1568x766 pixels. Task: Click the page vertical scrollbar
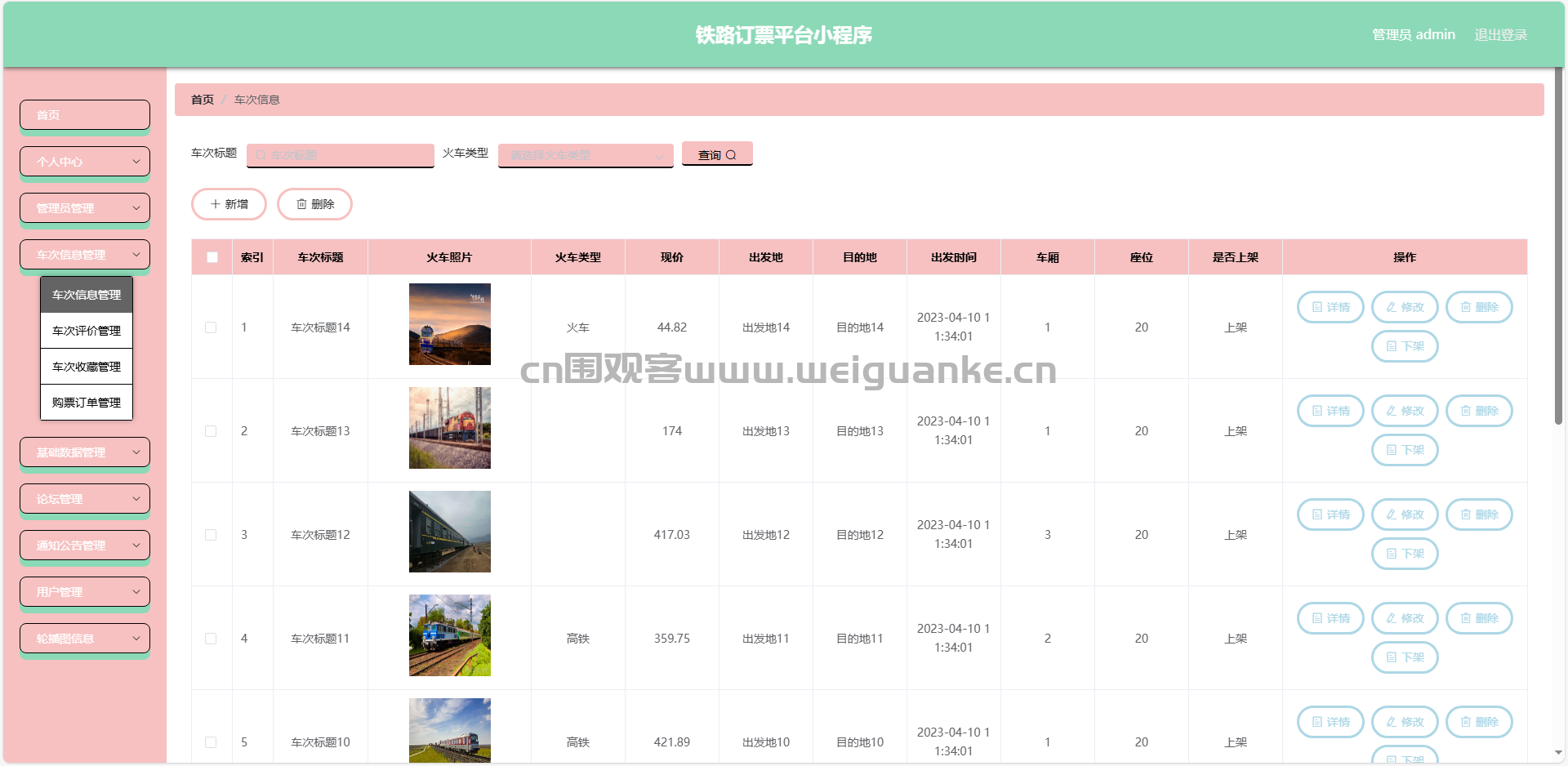[1558, 245]
